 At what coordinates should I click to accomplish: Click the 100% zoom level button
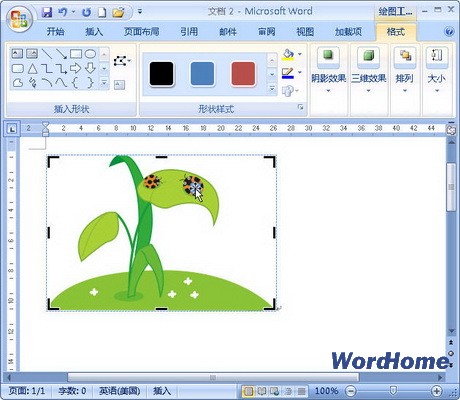coord(326,391)
